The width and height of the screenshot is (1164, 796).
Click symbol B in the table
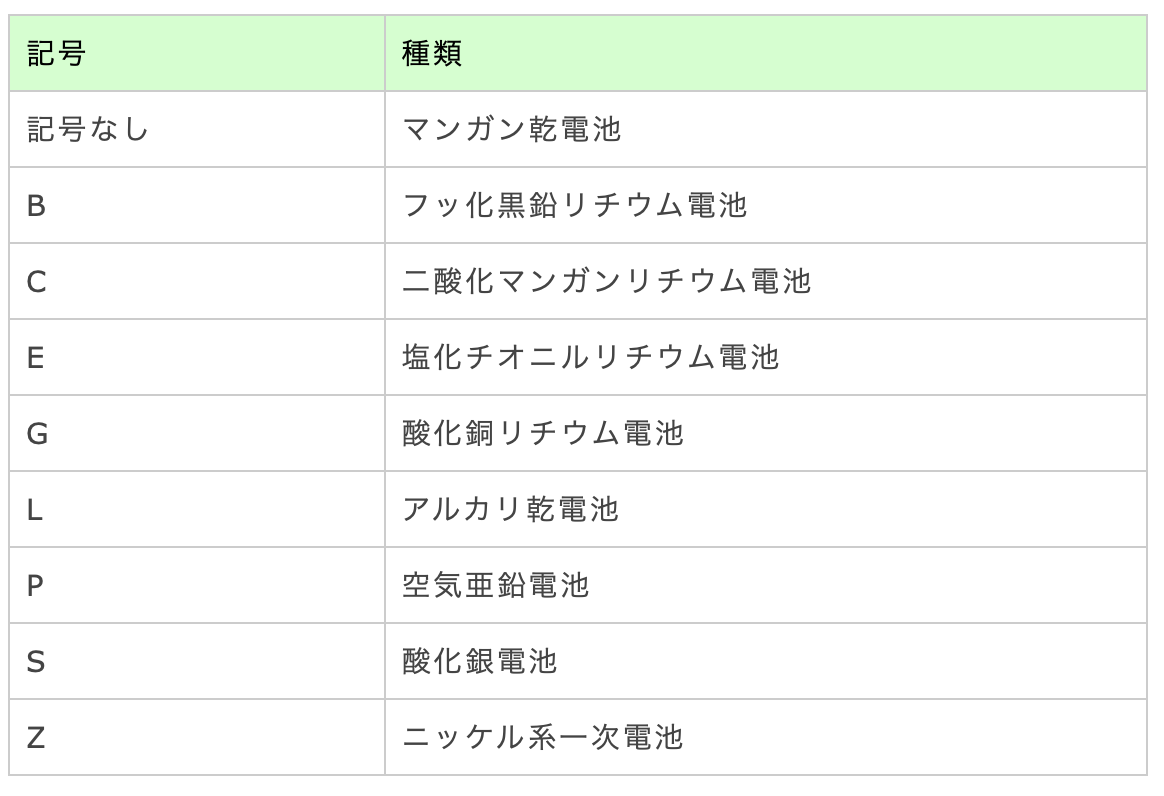point(37,205)
